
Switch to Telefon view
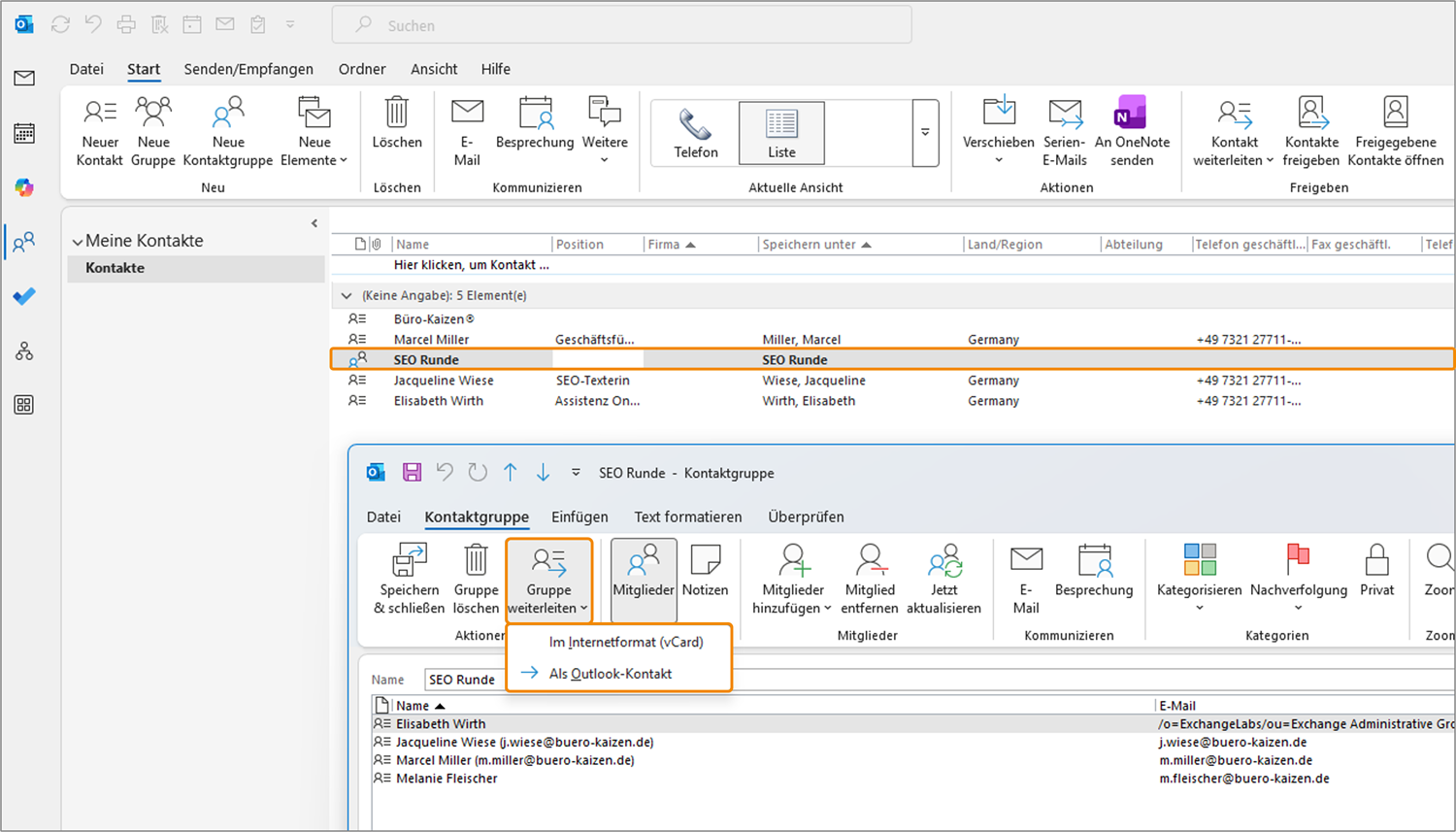pyautogui.click(x=696, y=133)
